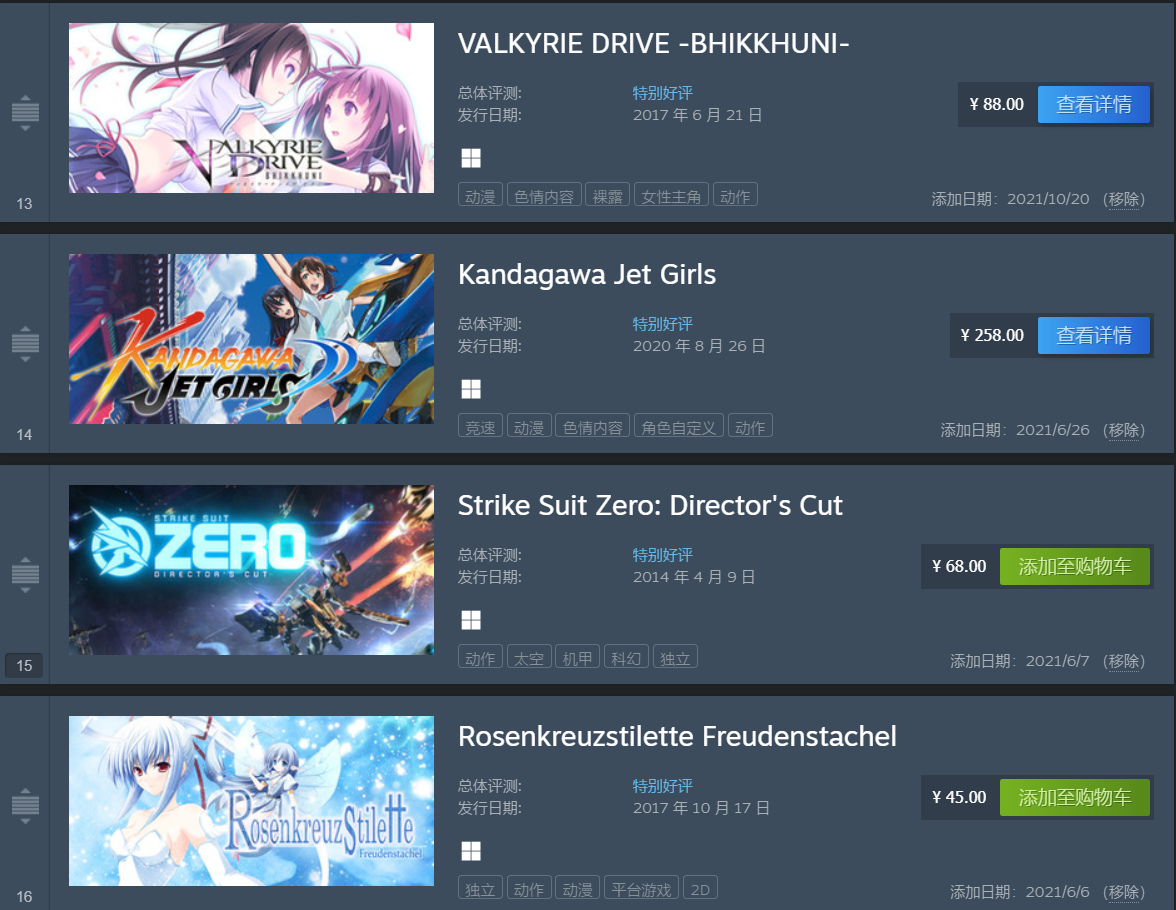View details for VALKYRIE DRIVE at ¥ 88.00

point(1094,104)
